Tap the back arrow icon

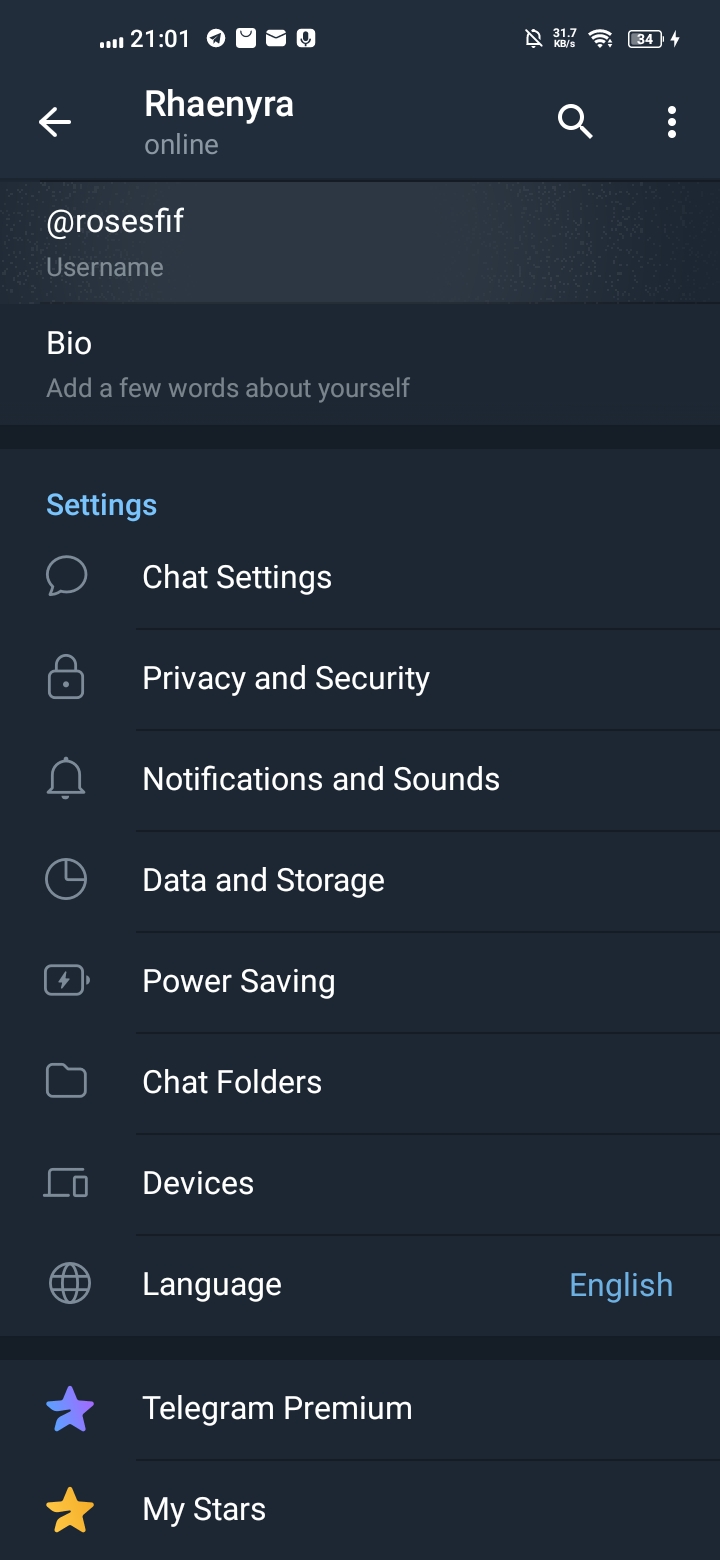point(55,123)
